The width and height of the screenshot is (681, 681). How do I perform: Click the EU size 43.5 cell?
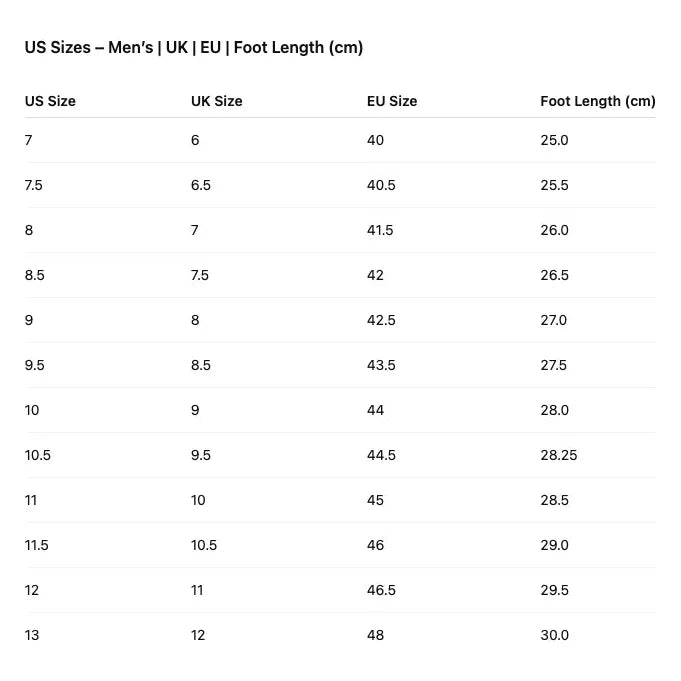[x=381, y=365]
